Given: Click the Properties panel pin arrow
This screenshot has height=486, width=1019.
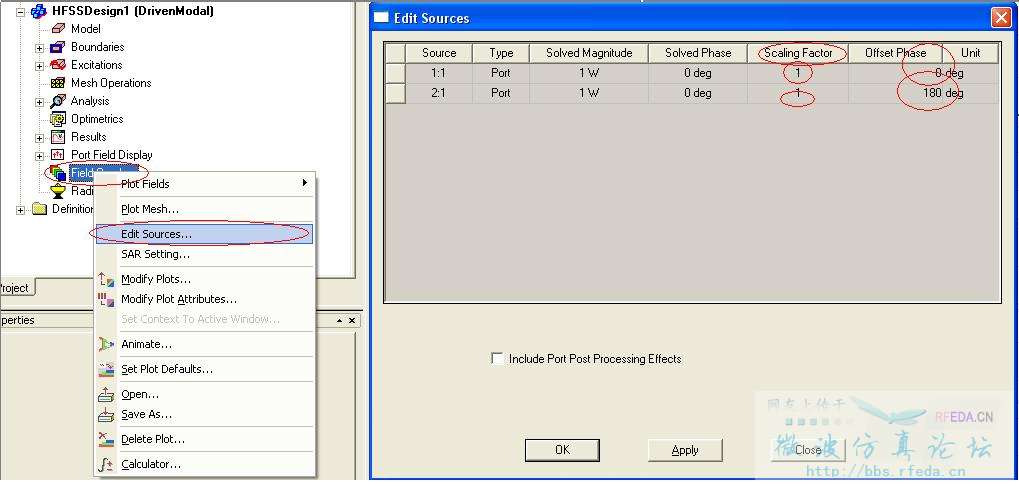Looking at the screenshot, I should (339, 321).
